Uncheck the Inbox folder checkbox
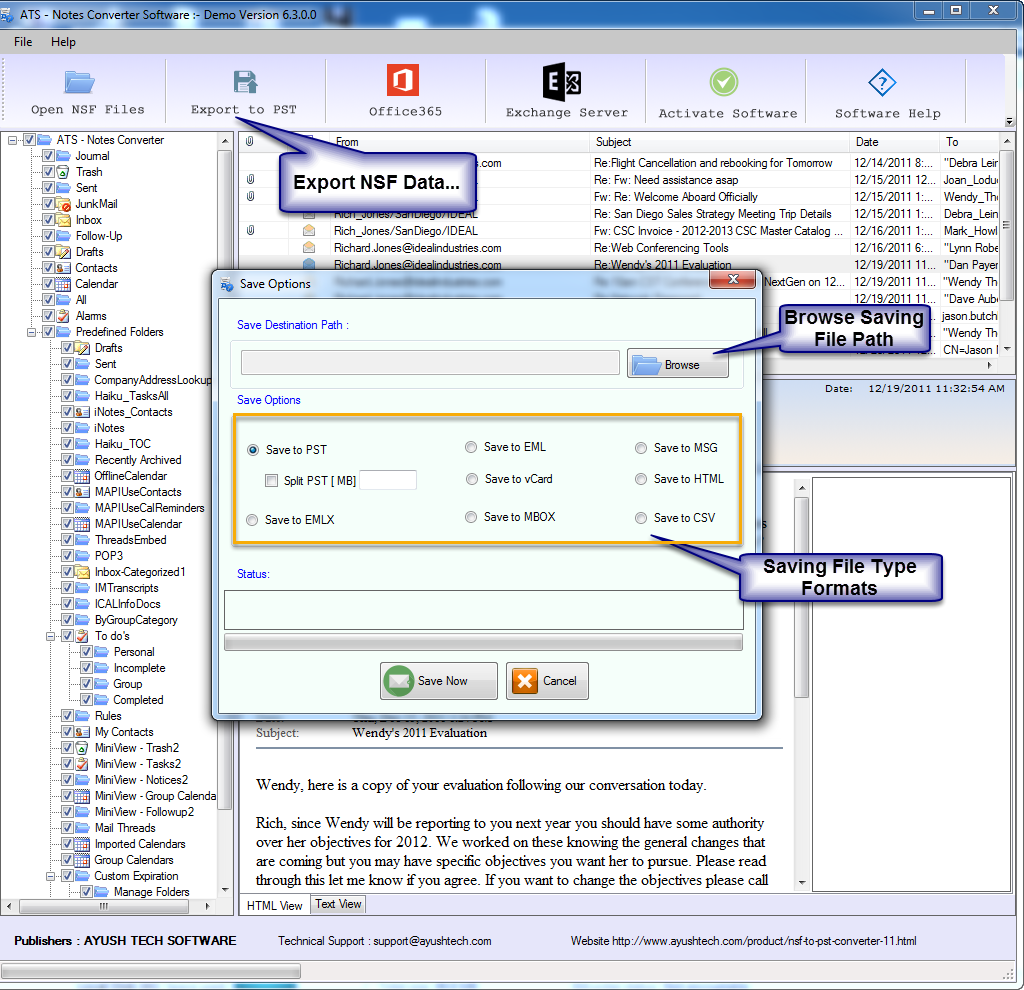Image resolution: width=1024 pixels, height=990 pixels. tap(48, 220)
